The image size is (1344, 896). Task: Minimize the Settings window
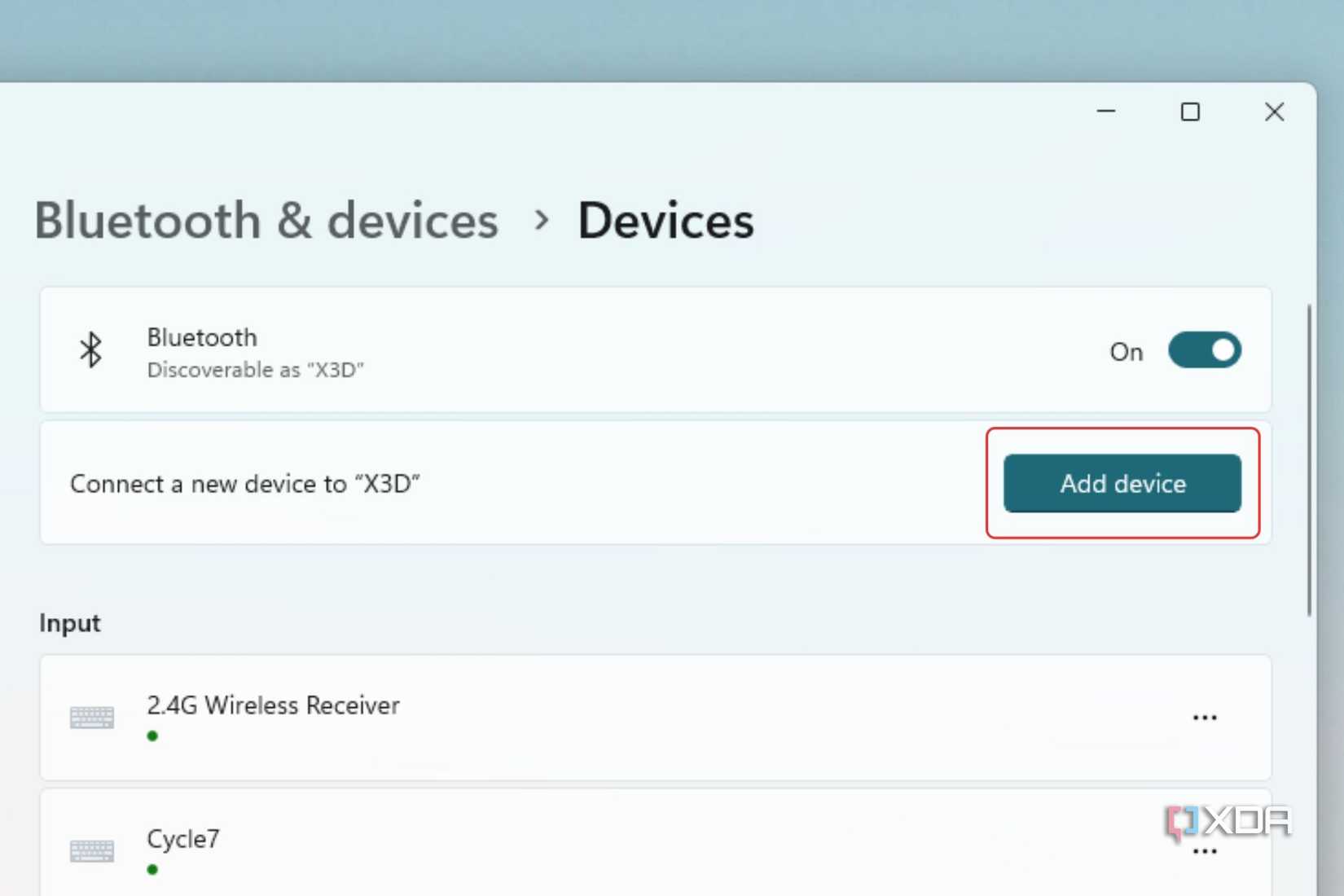[1105, 112]
